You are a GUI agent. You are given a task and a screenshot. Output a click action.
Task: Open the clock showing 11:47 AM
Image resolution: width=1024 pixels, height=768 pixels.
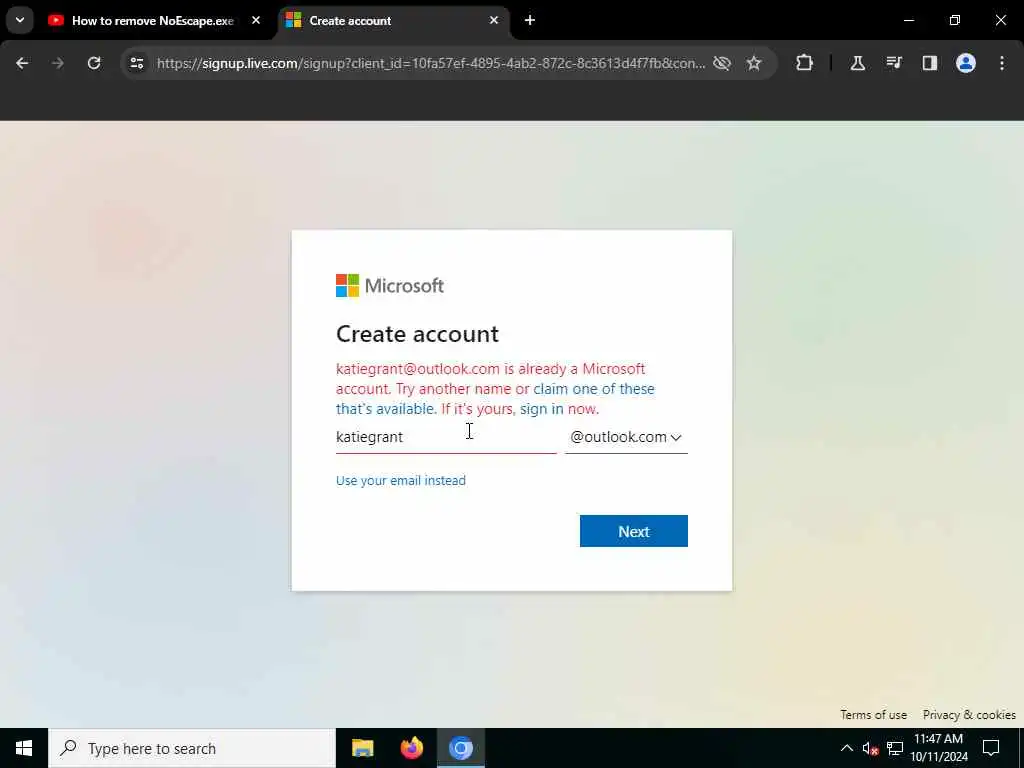[939, 748]
